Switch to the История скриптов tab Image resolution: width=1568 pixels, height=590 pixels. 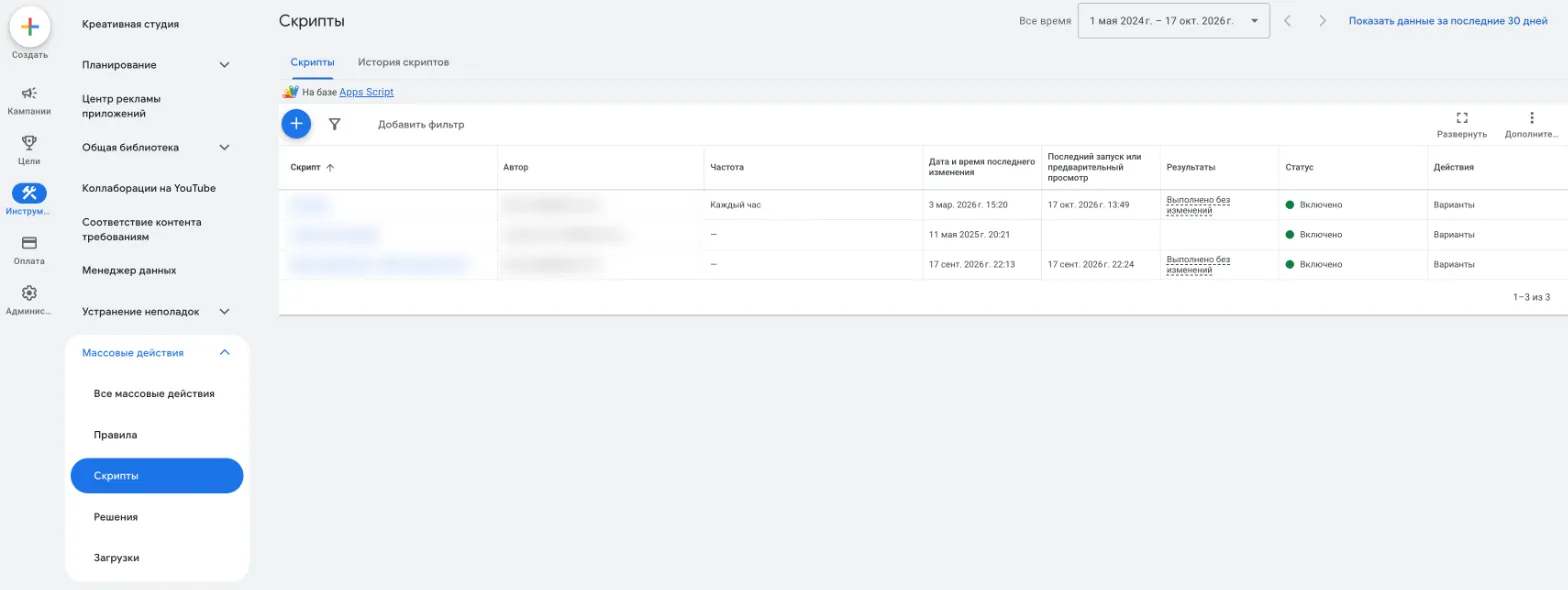[x=403, y=62]
